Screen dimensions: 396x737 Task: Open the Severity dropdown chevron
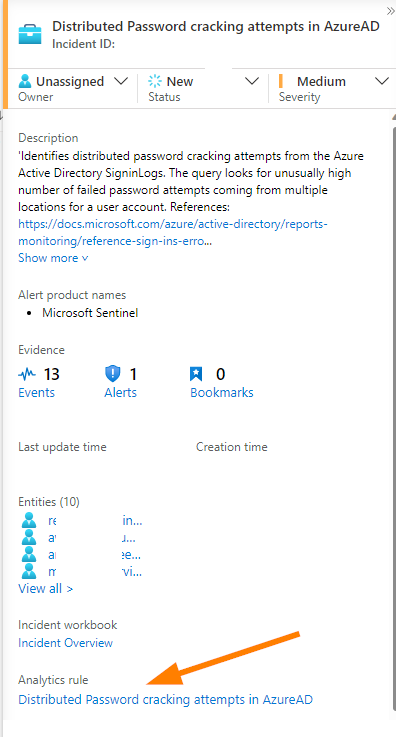[x=382, y=81]
